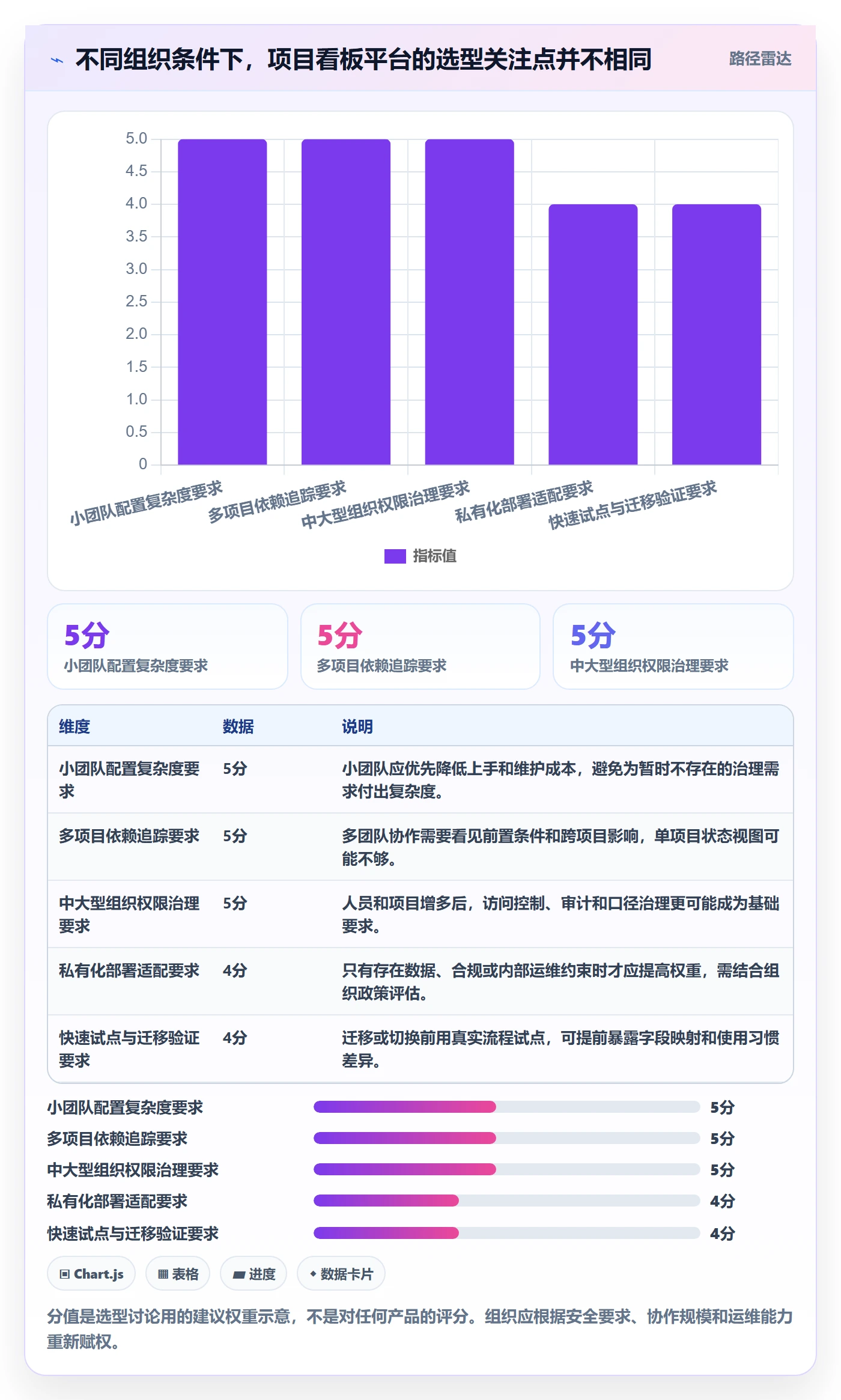Click description starting 只有存在数据
This screenshot has width=841, height=1400.
(560, 982)
